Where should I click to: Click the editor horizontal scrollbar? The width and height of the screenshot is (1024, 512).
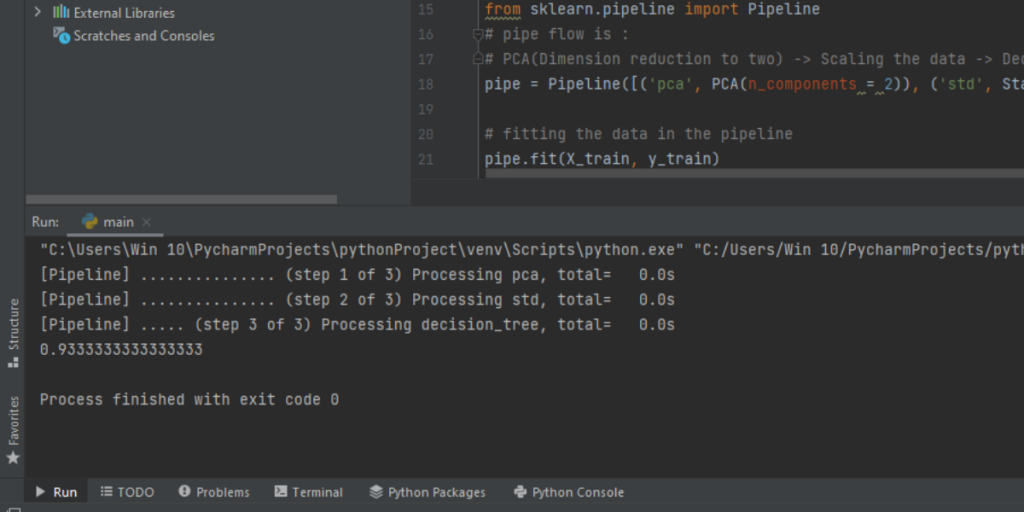(754, 173)
